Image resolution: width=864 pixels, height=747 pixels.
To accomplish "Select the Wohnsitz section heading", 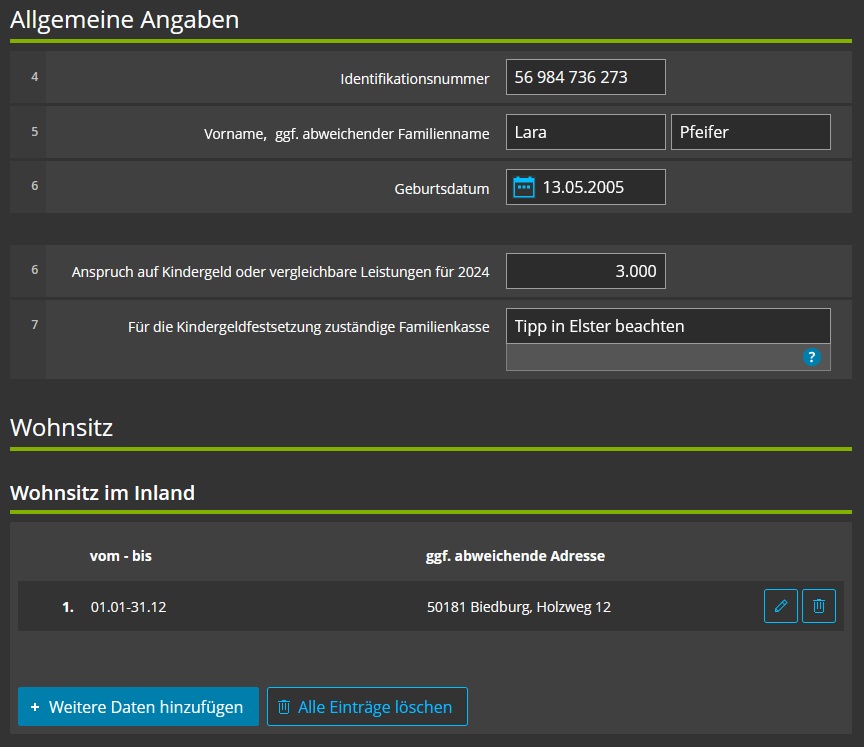I will pyautogui.click(x=62, y=426).
